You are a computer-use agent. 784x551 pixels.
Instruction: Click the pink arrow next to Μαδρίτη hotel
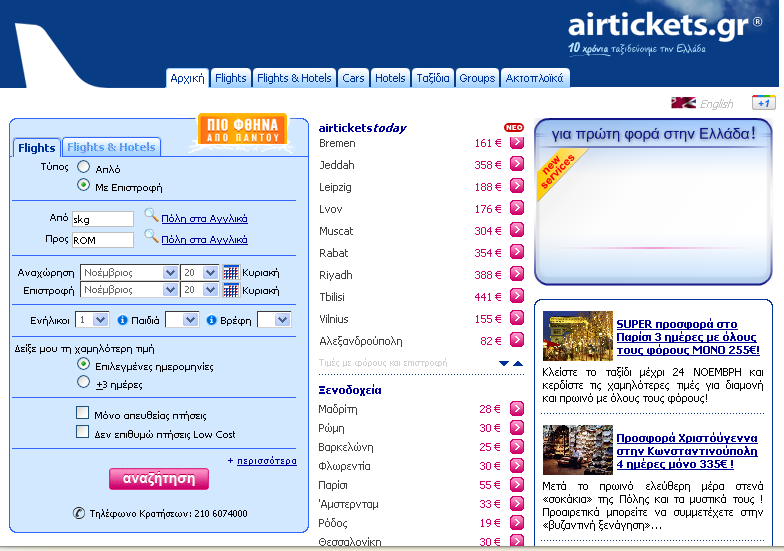(517, 408)
